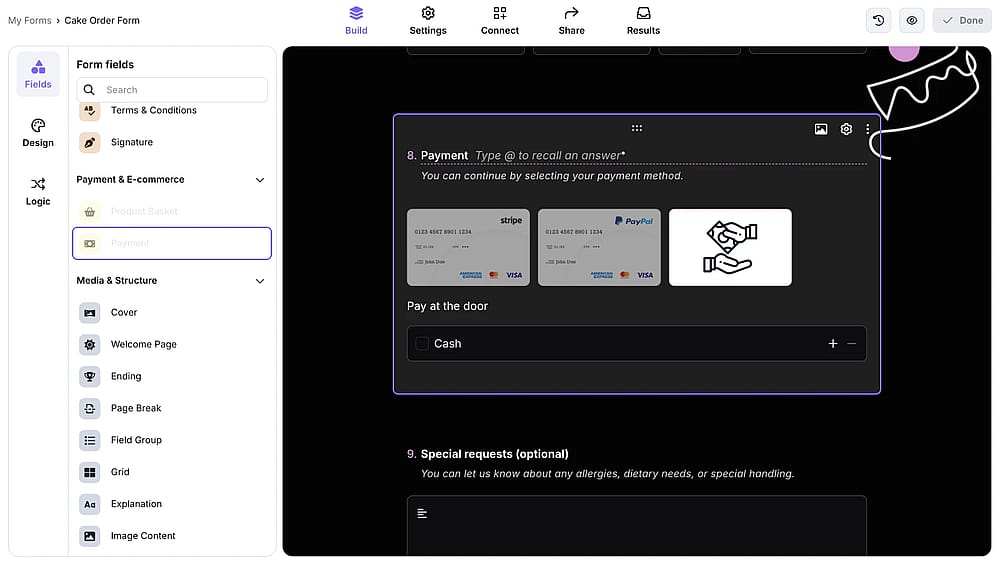Viewport: 1000px width, 564px height.
Task: Click Cake Order Form breadcrumb title
Action: (x=102, y=20)
